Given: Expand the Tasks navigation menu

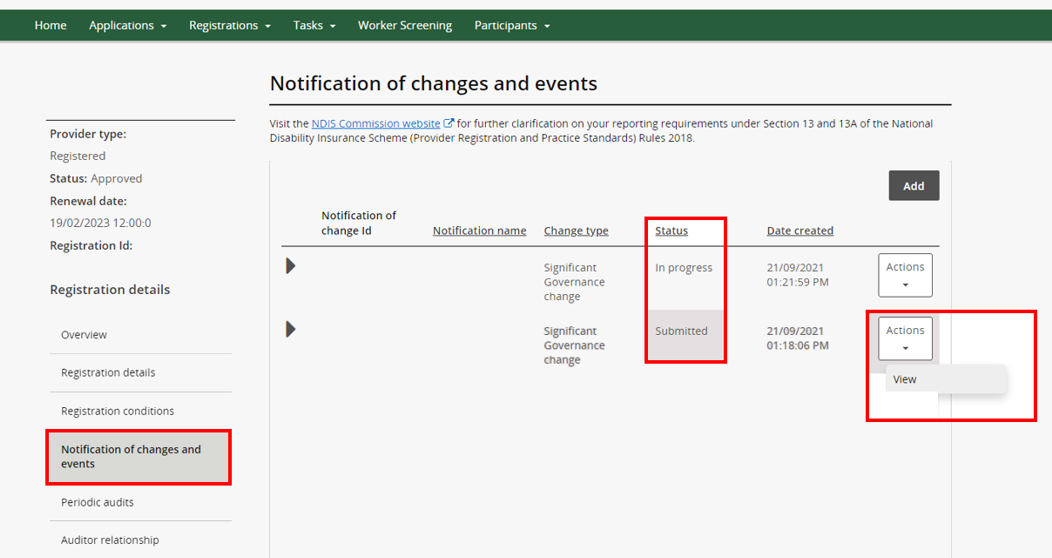Looking at the screenshot, I should click(x=314, y=25).
